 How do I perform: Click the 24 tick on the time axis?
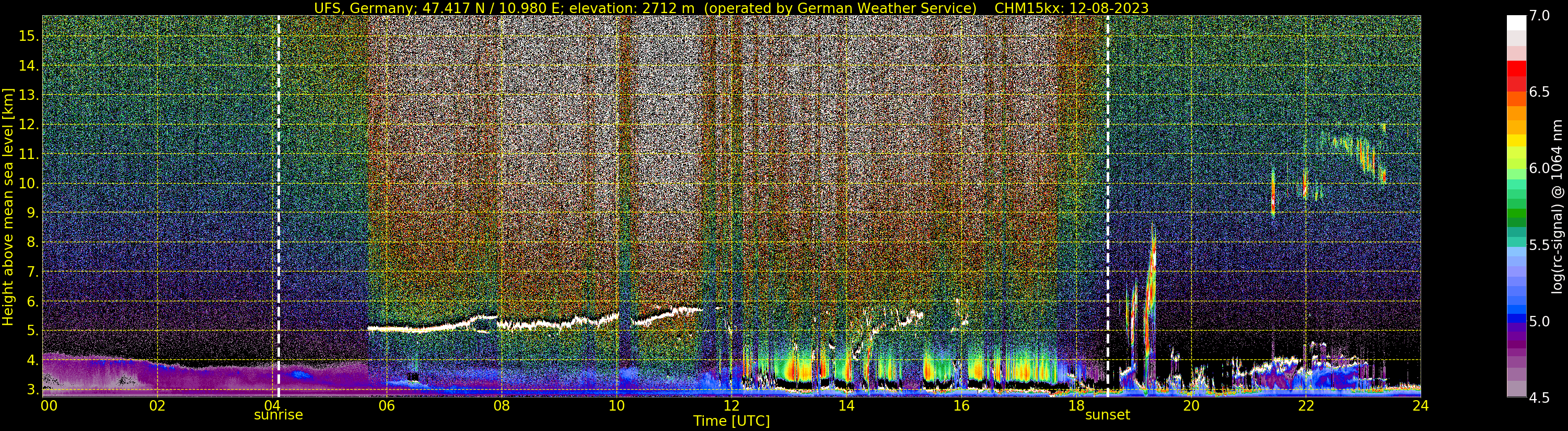click(x=1421, y=406)
